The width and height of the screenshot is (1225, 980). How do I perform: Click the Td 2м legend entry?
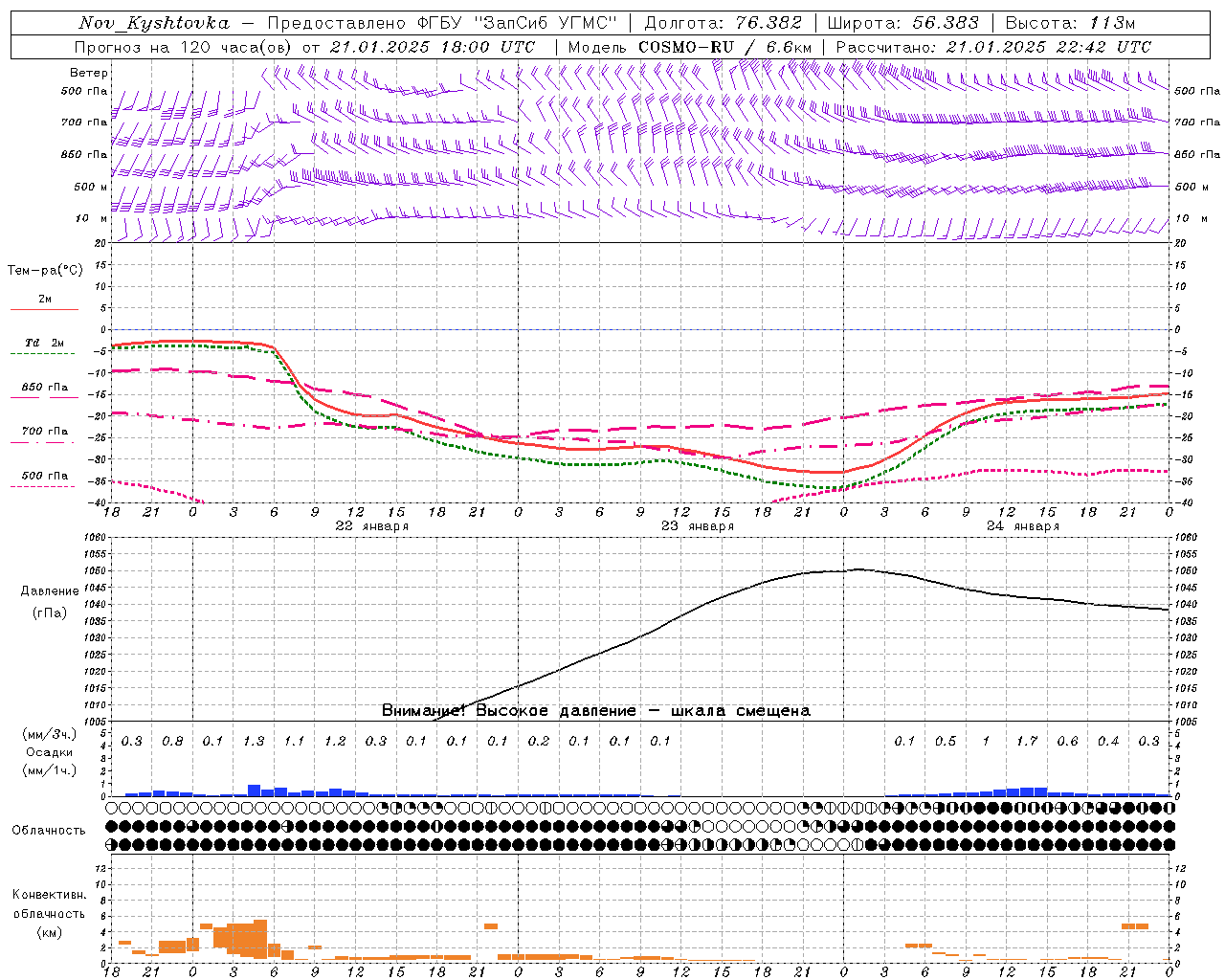(x=44, y=343)
